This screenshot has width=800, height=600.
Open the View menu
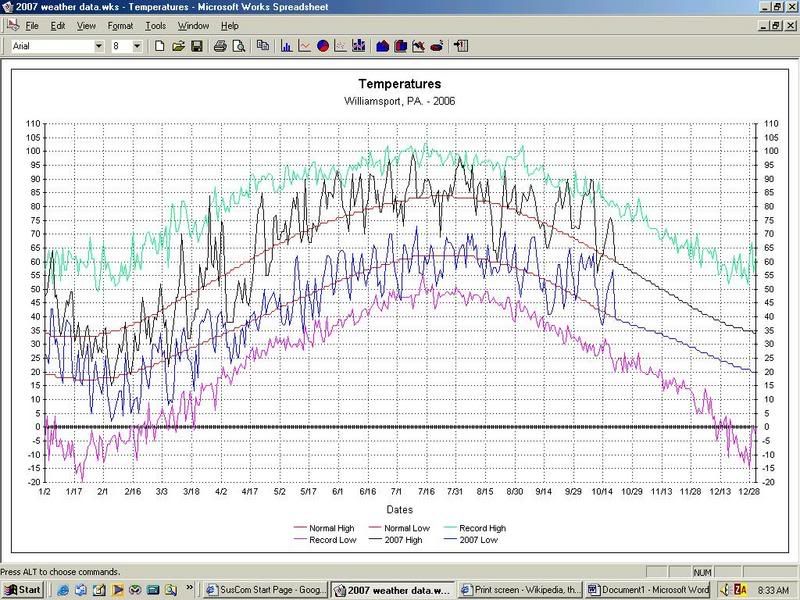[x=86, y=26]
